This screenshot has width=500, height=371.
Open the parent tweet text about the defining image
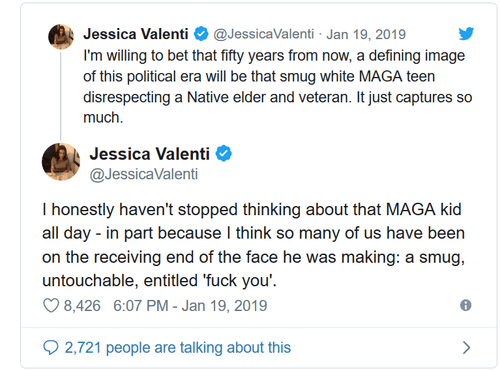(x=278, y=87)
